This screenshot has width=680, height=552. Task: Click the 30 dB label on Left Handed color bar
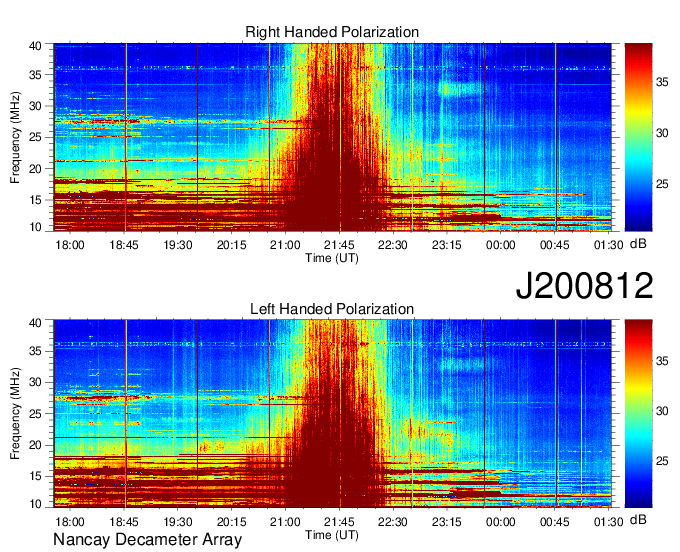(x=662, y=411)
